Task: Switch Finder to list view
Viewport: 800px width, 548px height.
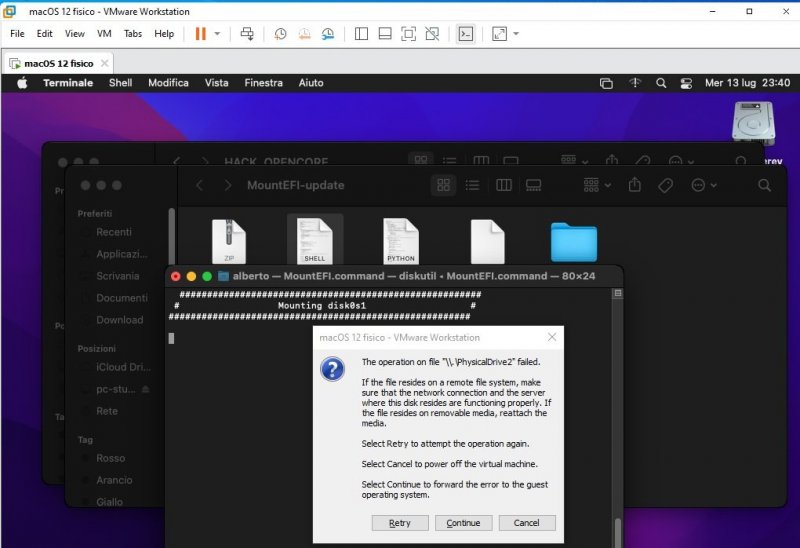Action: click(473, 185)
